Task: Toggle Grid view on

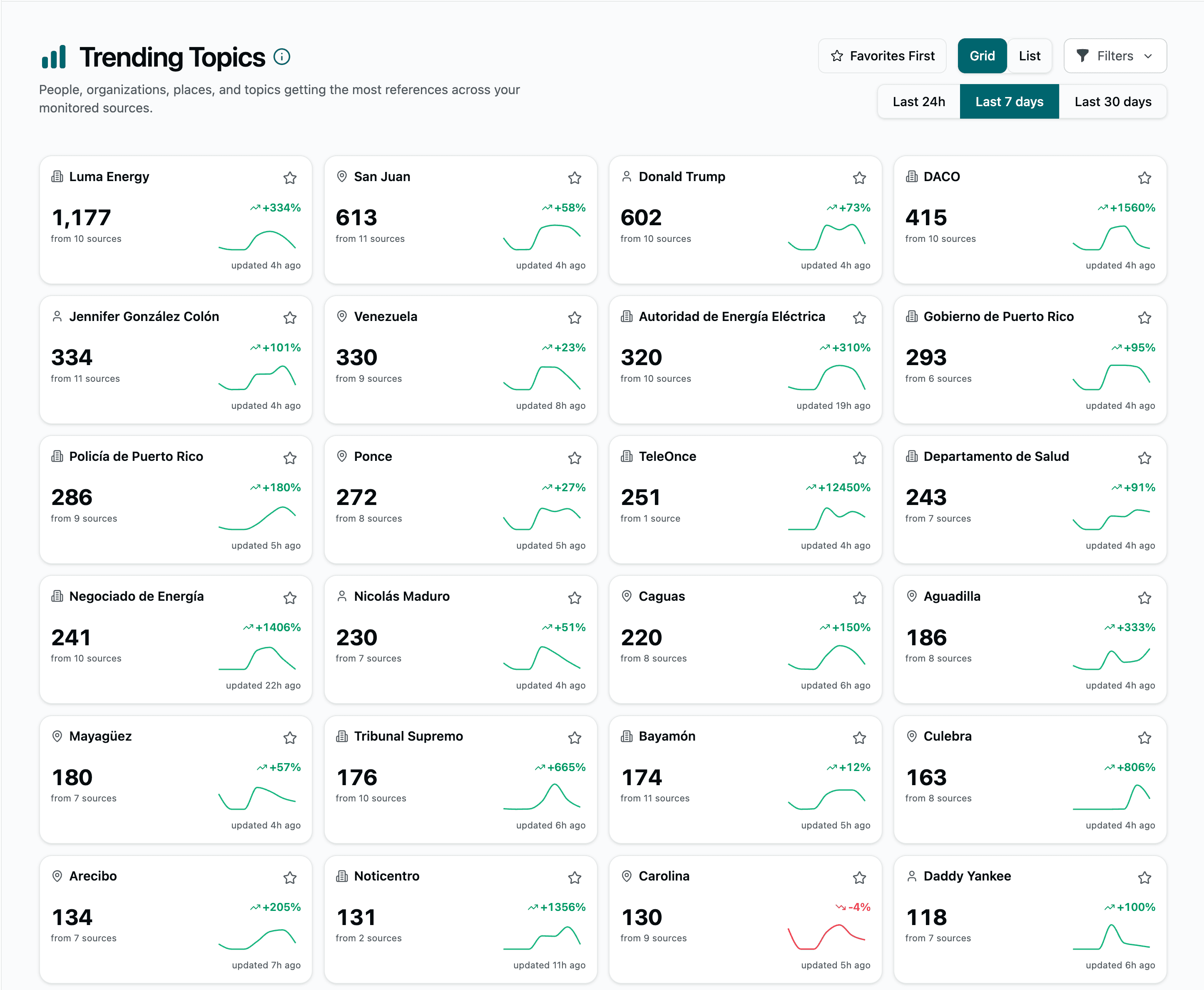Action: tap(982, 55)
